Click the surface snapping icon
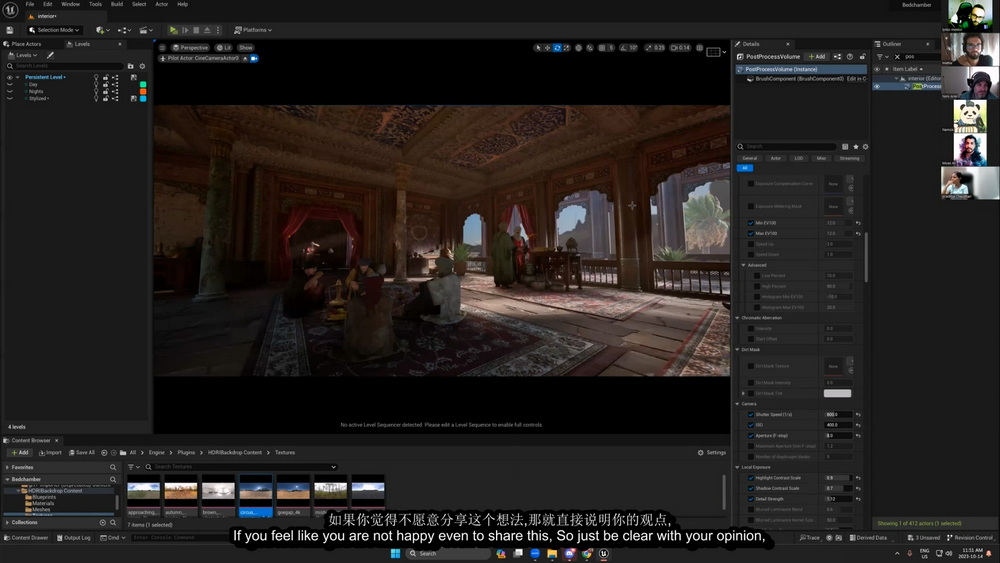Image resolution: width=1000 pixels, height=563 pixels. click(x=590, y=48)
